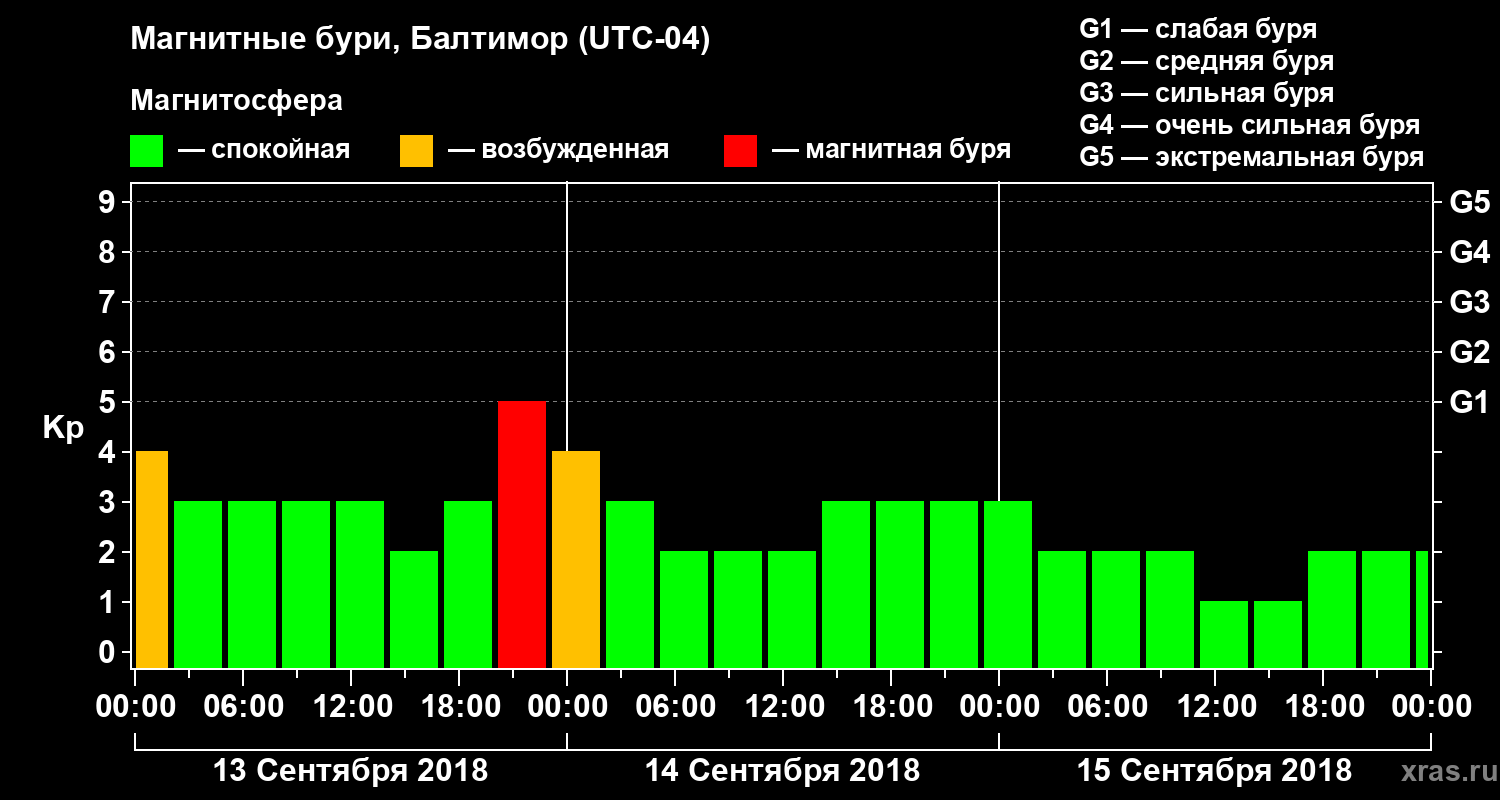
Task: Click the '06:00' tick of 14 September
Action: coord(675,706)
